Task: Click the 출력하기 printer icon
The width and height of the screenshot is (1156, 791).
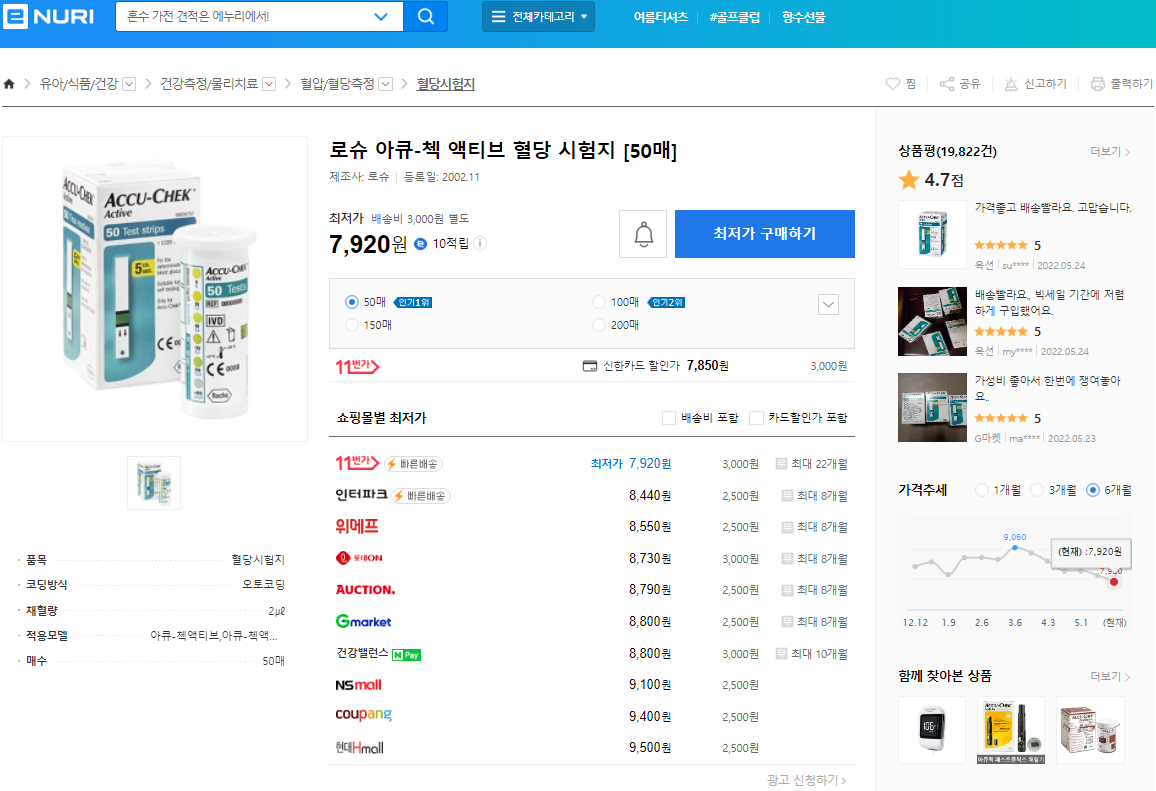Action: (1098, 84)
